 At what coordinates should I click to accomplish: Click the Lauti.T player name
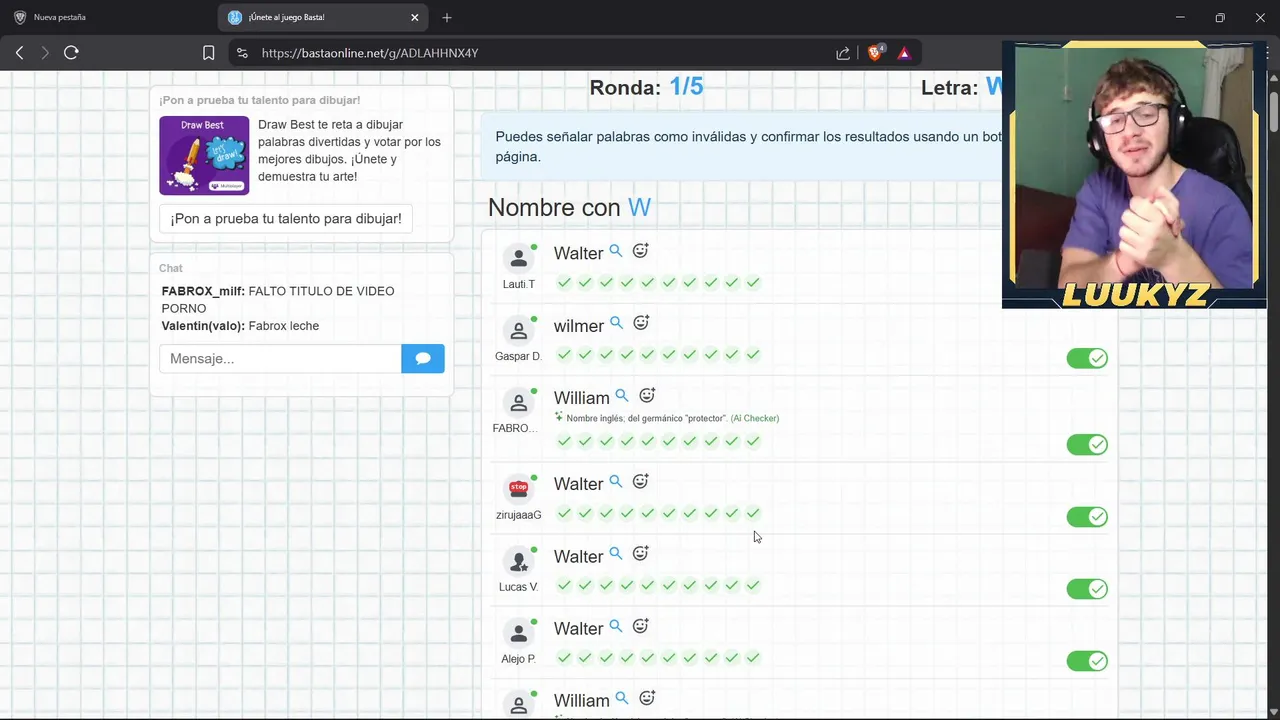[518, 284]
